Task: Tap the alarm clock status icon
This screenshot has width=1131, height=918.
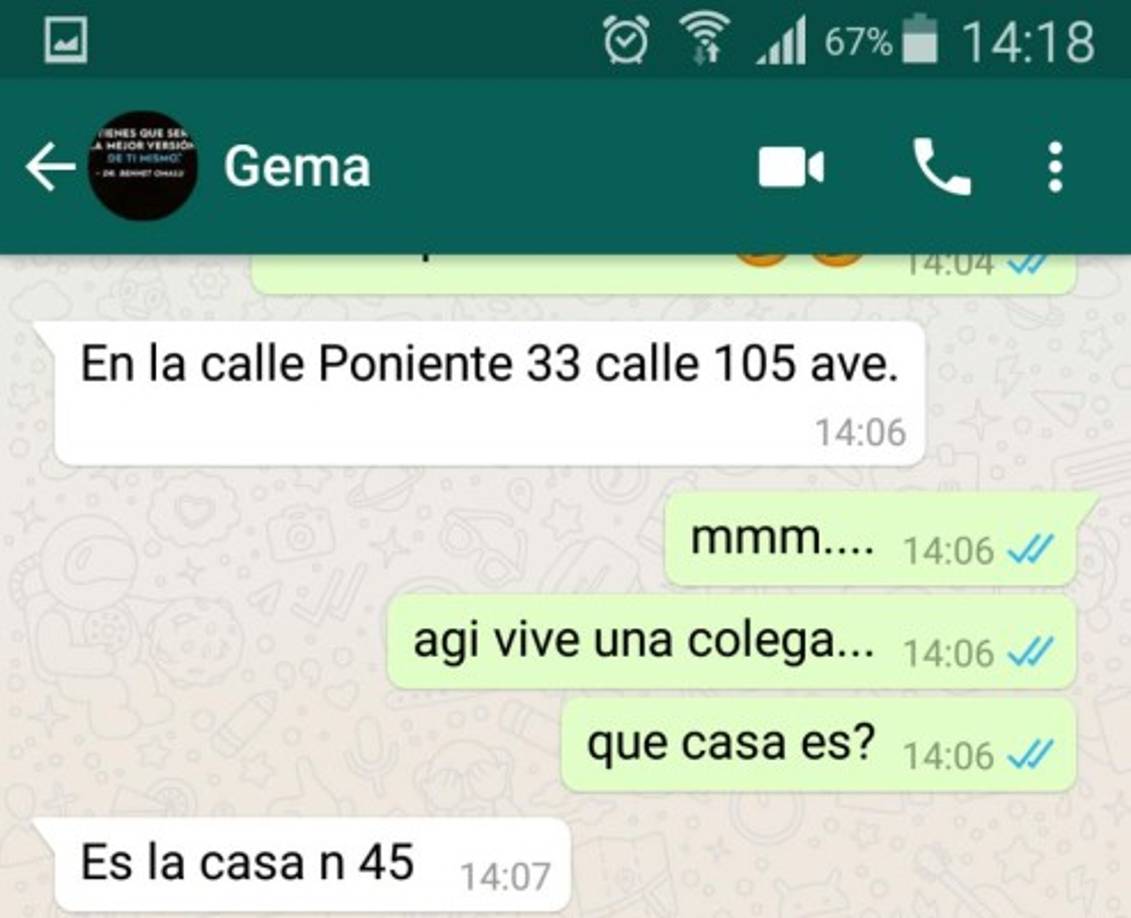Action: tap(625, 40)
